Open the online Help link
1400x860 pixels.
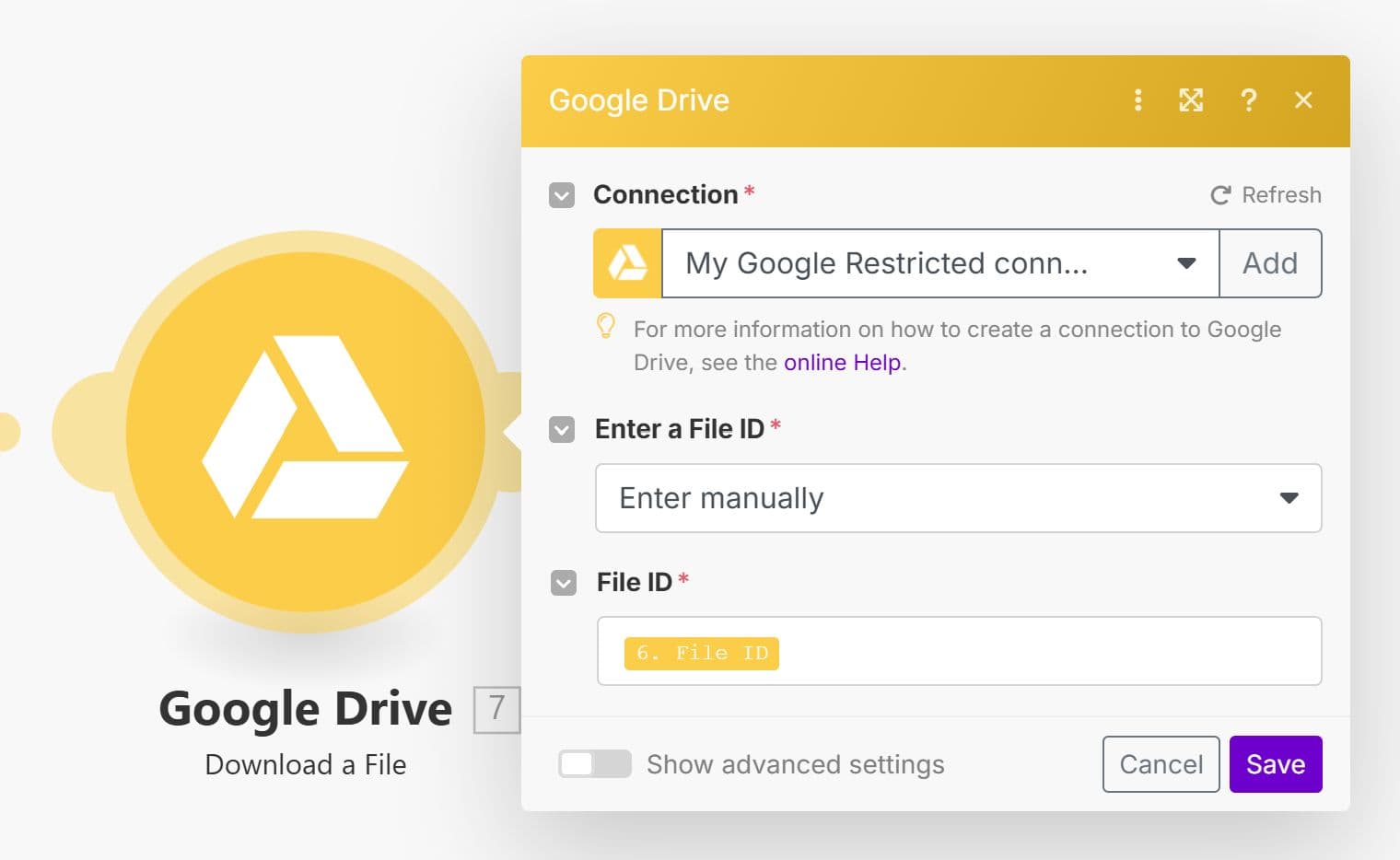tap(841, 362)
